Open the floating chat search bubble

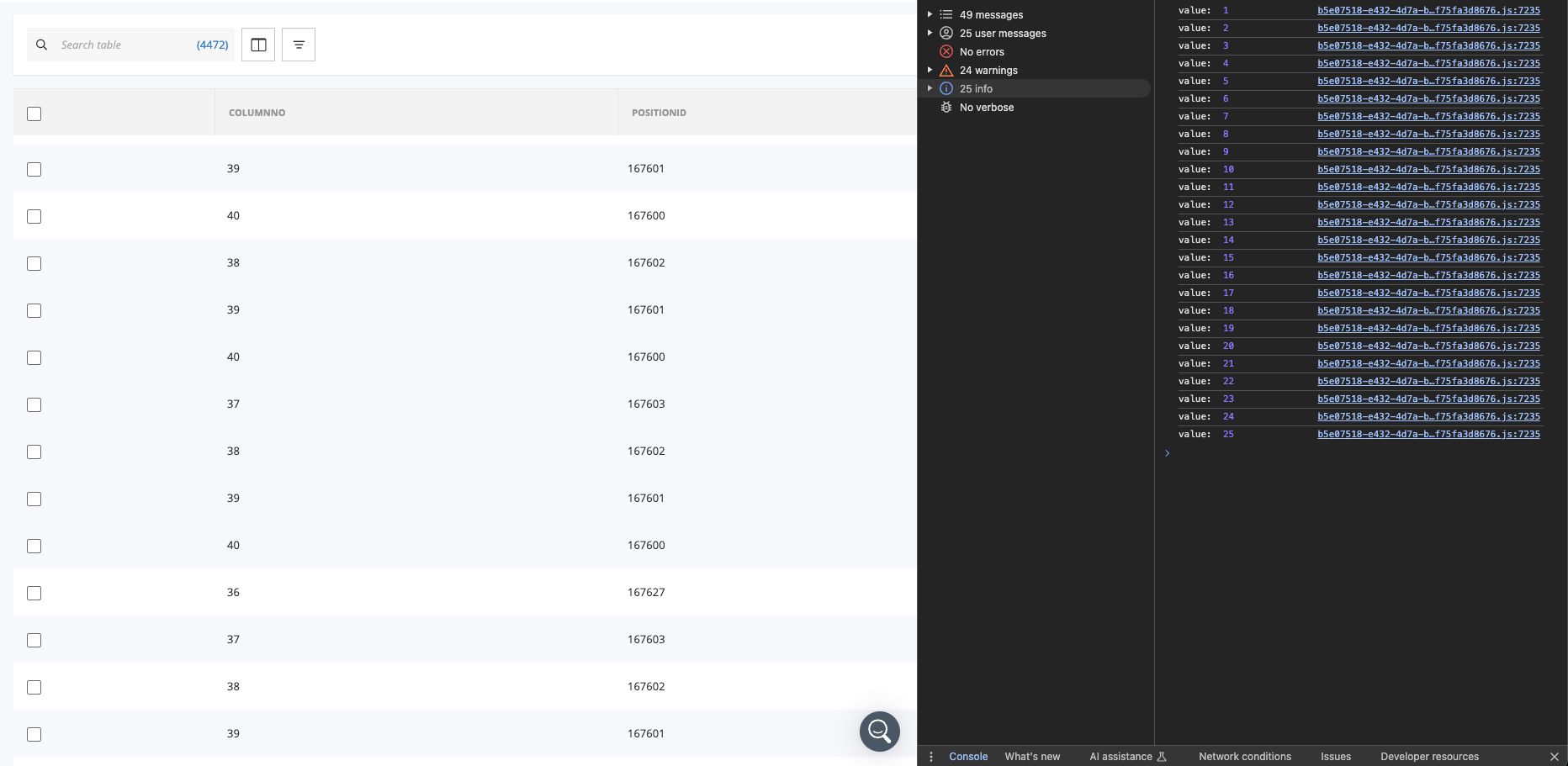point(879,732)
